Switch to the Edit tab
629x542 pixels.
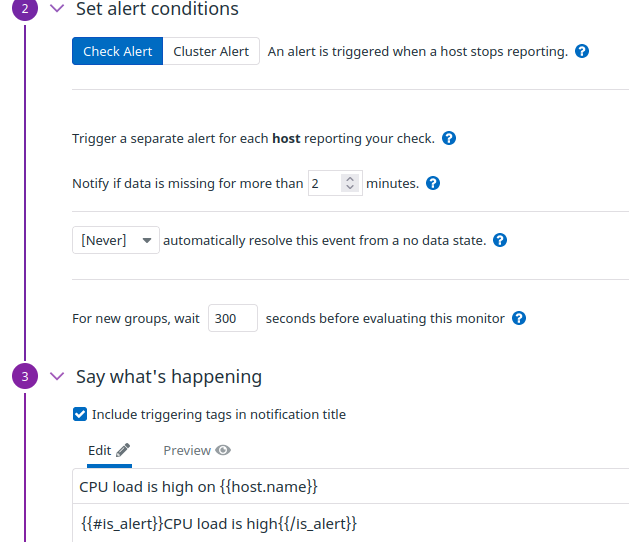[x=109, y=451]
